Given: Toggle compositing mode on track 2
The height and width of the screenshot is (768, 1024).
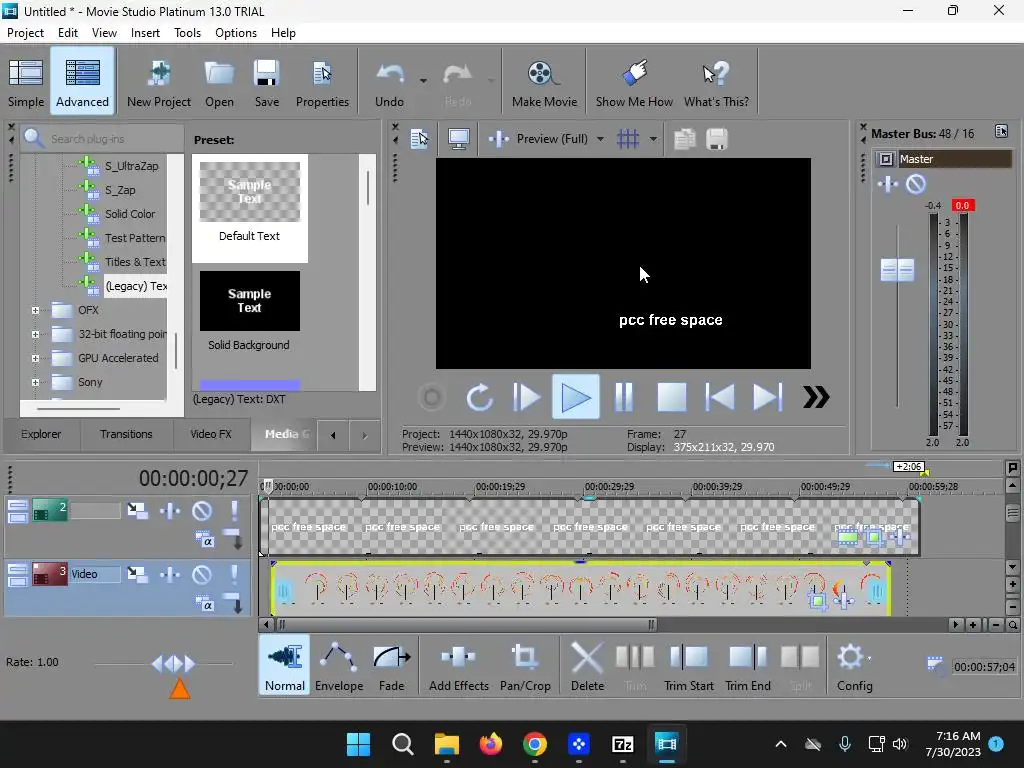Looking at the screenshot, I should point(204,540).
